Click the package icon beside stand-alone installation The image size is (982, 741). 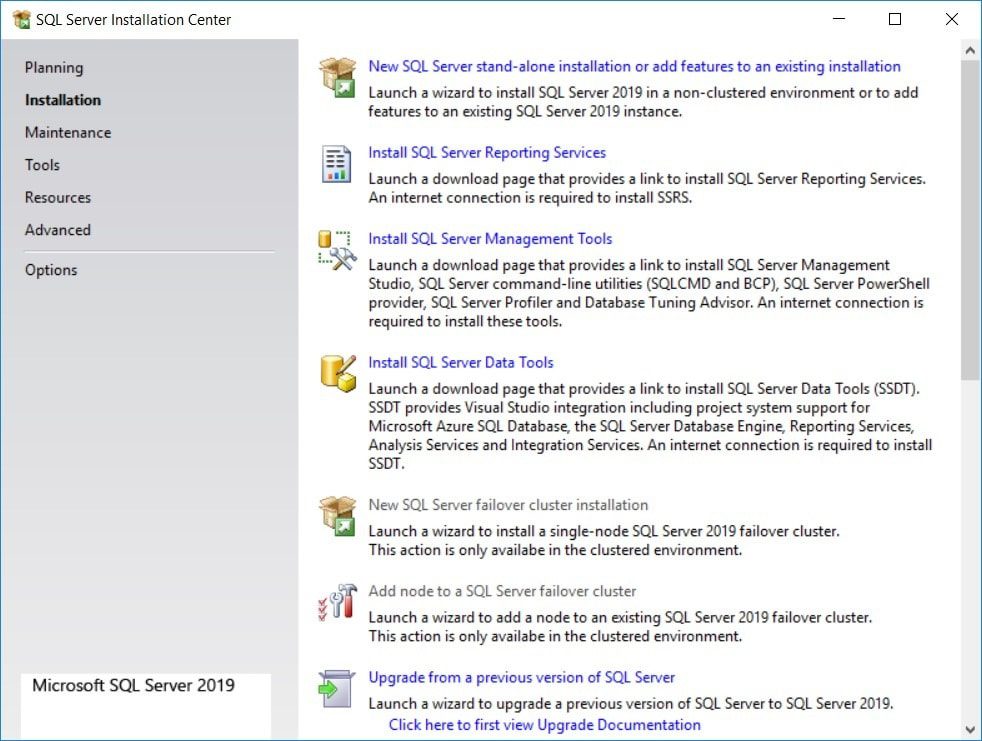pos(337,77)
